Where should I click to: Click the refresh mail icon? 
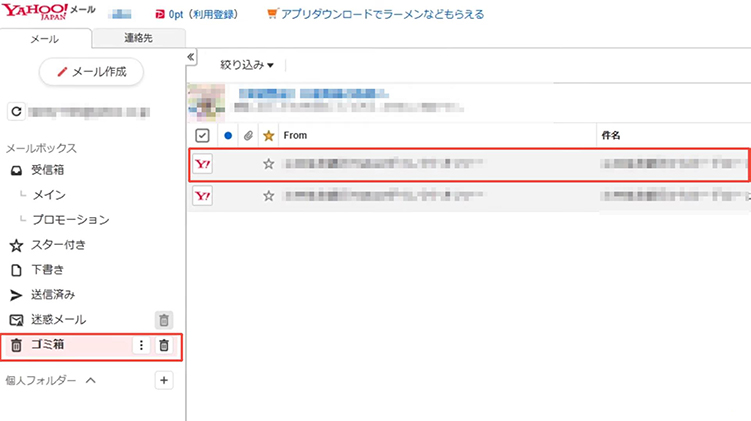click(16, 112)
